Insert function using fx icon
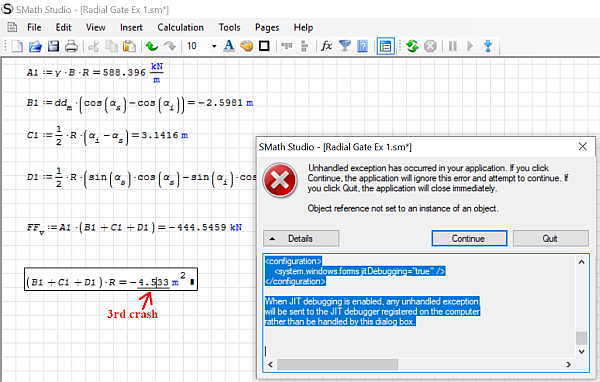The width and height of the screenshot is (600, 382). (326, 46)
